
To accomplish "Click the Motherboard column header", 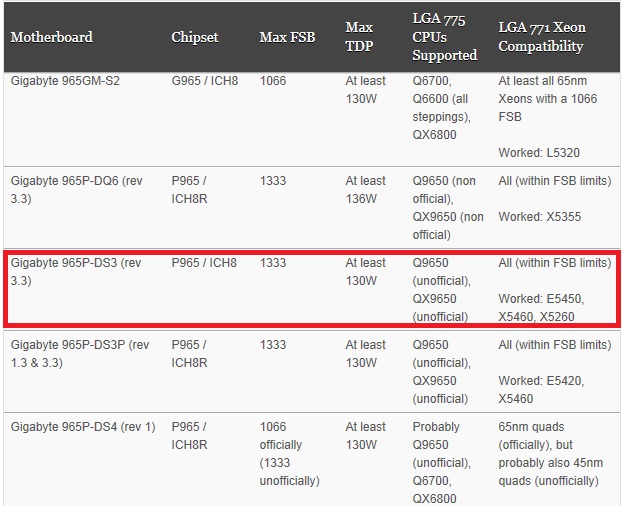I will click(51, 38).
